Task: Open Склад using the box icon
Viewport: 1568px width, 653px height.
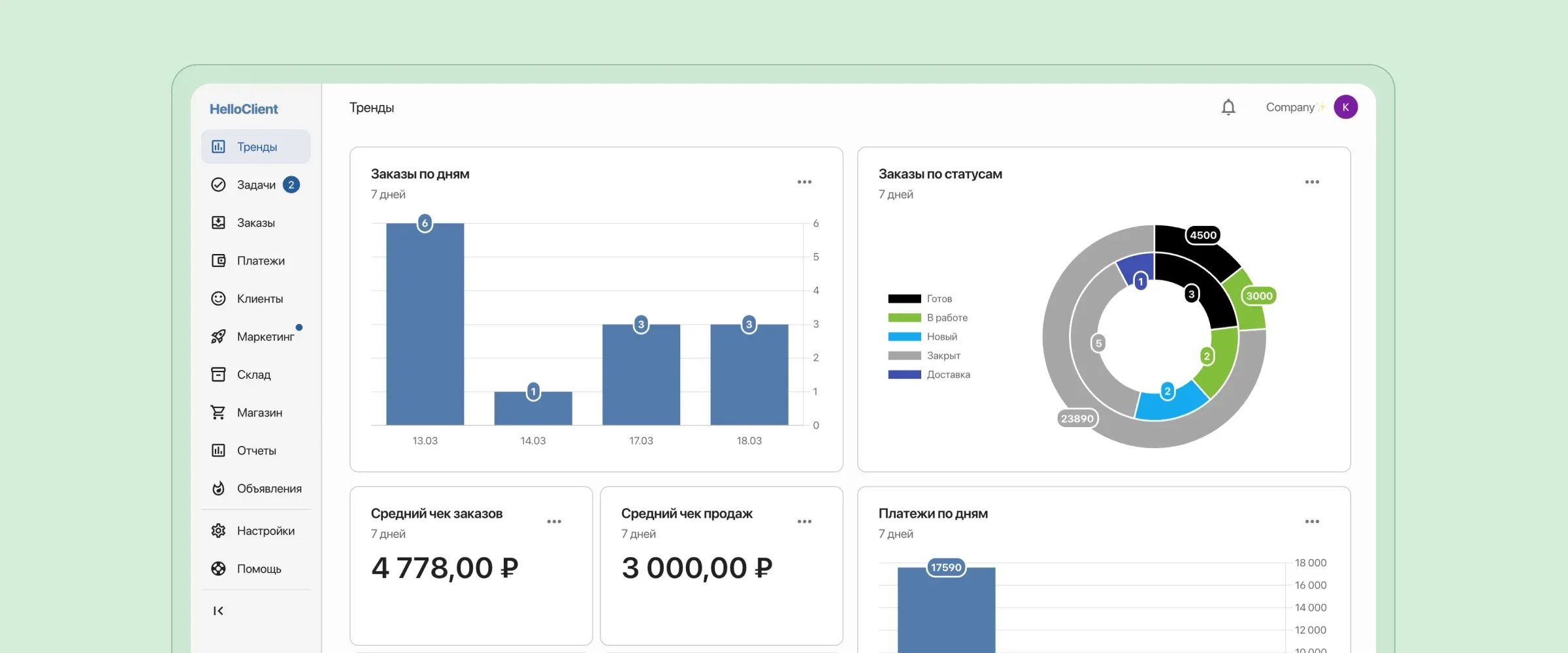Action: [x=219, y=374]
